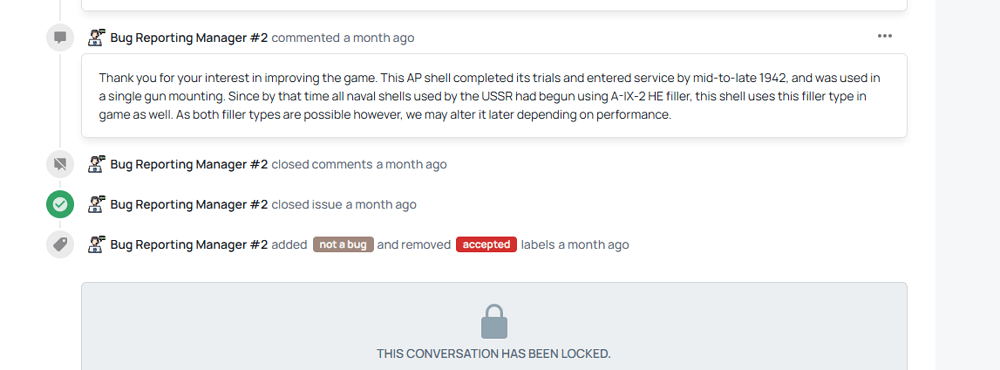This screenshot has width=1000, height=370.
Task: Open Bug Reporting Manager #2 link in closed comments row
Action: (x=189, y=164)
